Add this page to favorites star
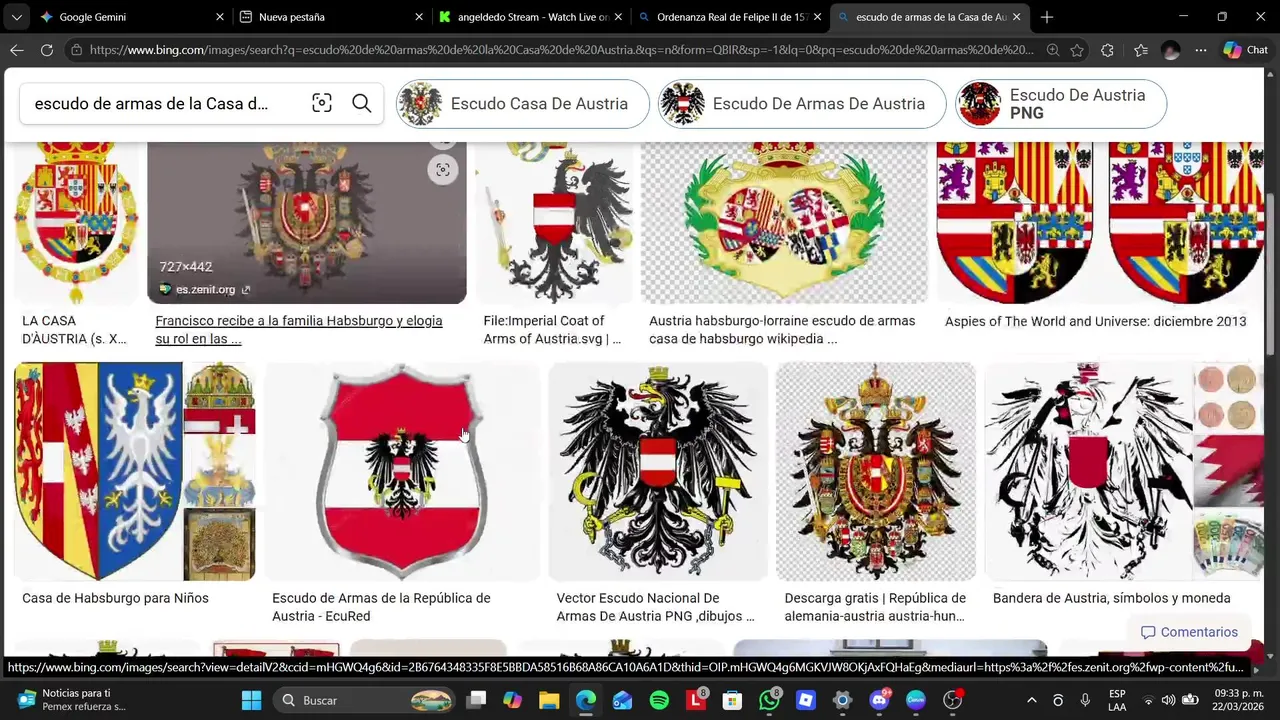This screenshot has height=720, width=1280. point(1077,50)
